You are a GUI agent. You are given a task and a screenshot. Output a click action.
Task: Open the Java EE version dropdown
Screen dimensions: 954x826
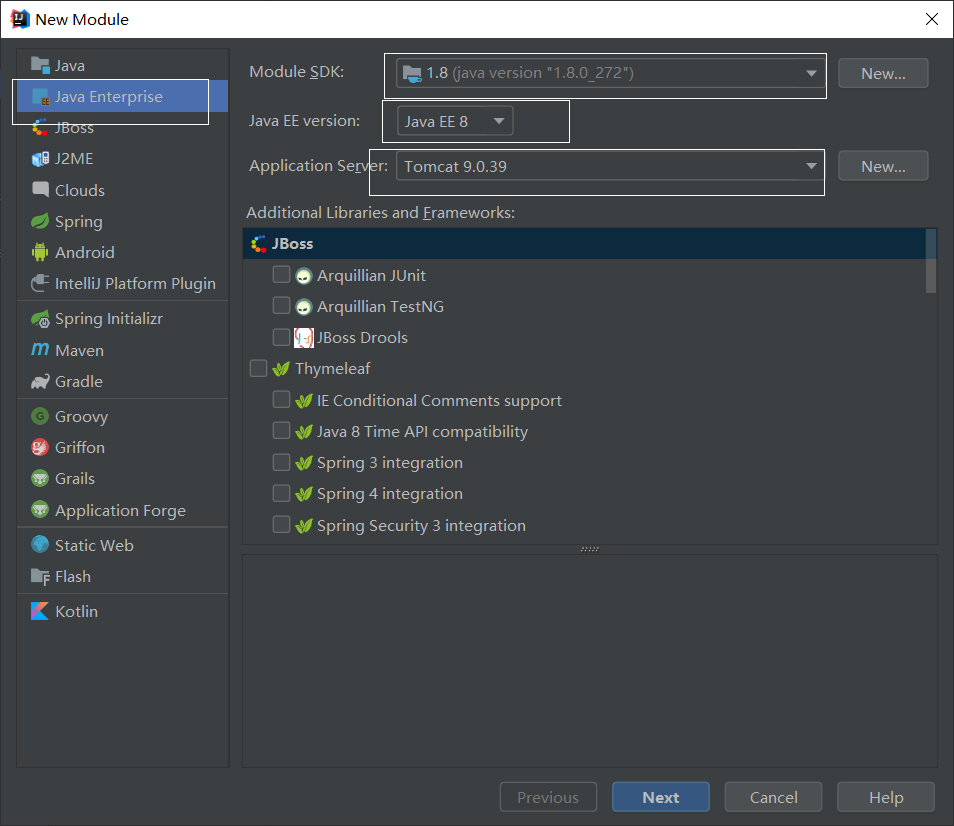point(454,121)
